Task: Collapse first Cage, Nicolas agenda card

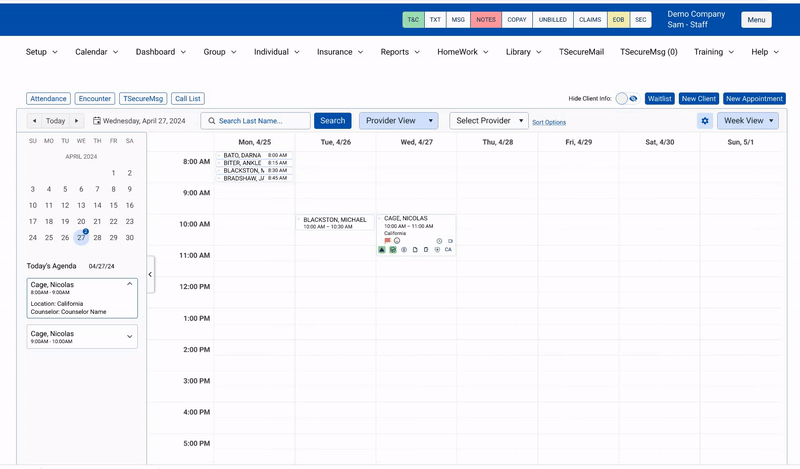Action: (130, 284)
